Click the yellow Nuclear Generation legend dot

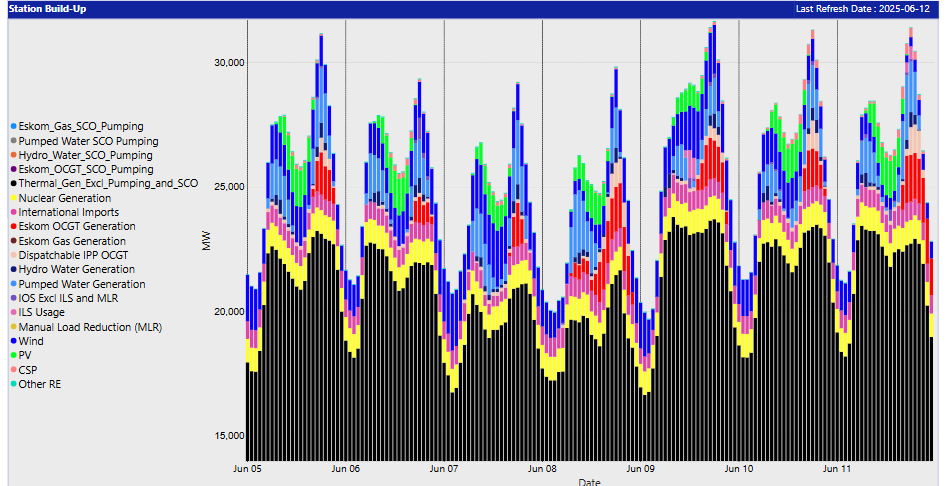coord(13,198)
